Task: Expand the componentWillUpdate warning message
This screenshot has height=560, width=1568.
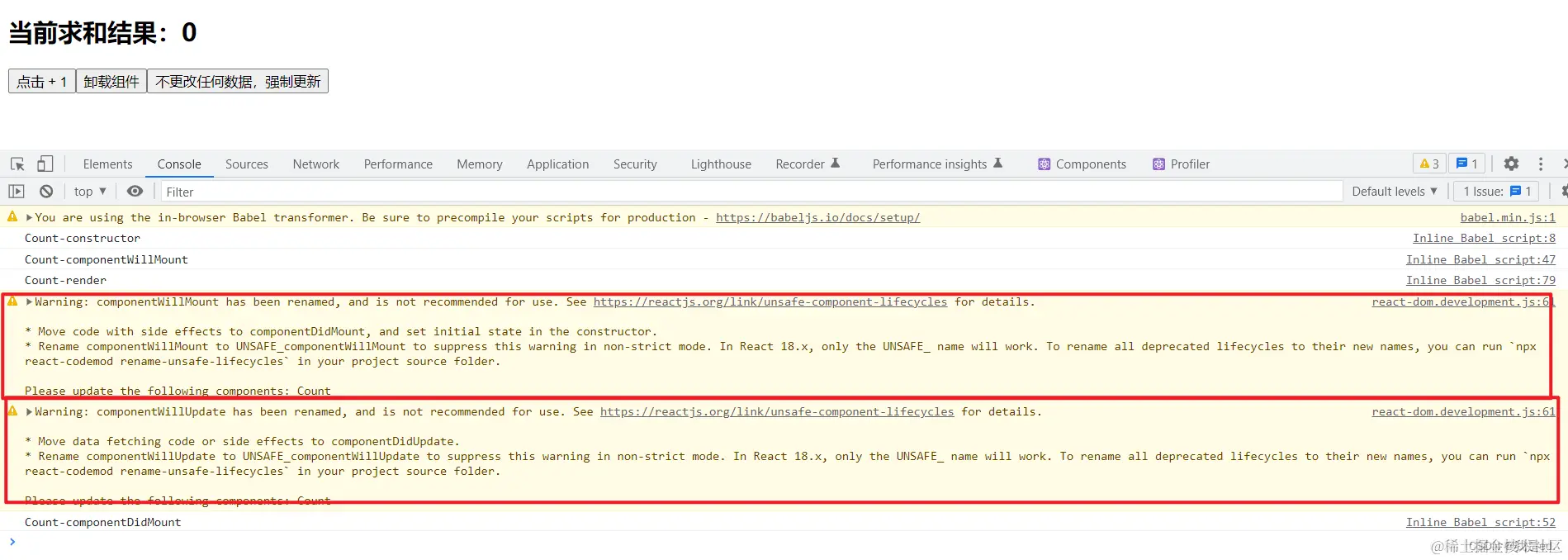Action: click(x=29, y=411)
